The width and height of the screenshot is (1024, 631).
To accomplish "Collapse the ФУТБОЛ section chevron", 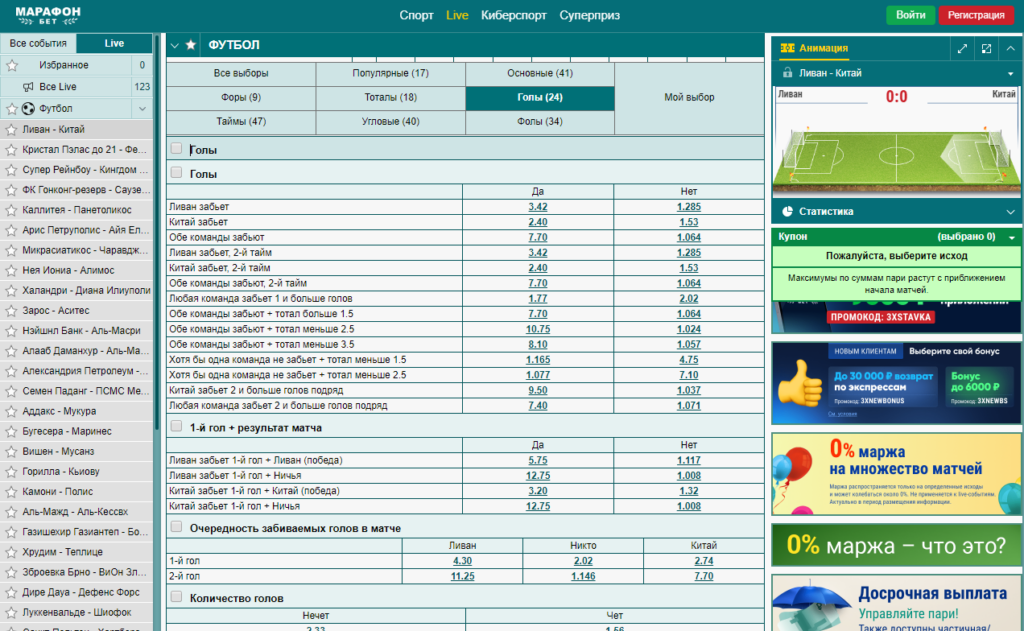I will click(174, 45).
